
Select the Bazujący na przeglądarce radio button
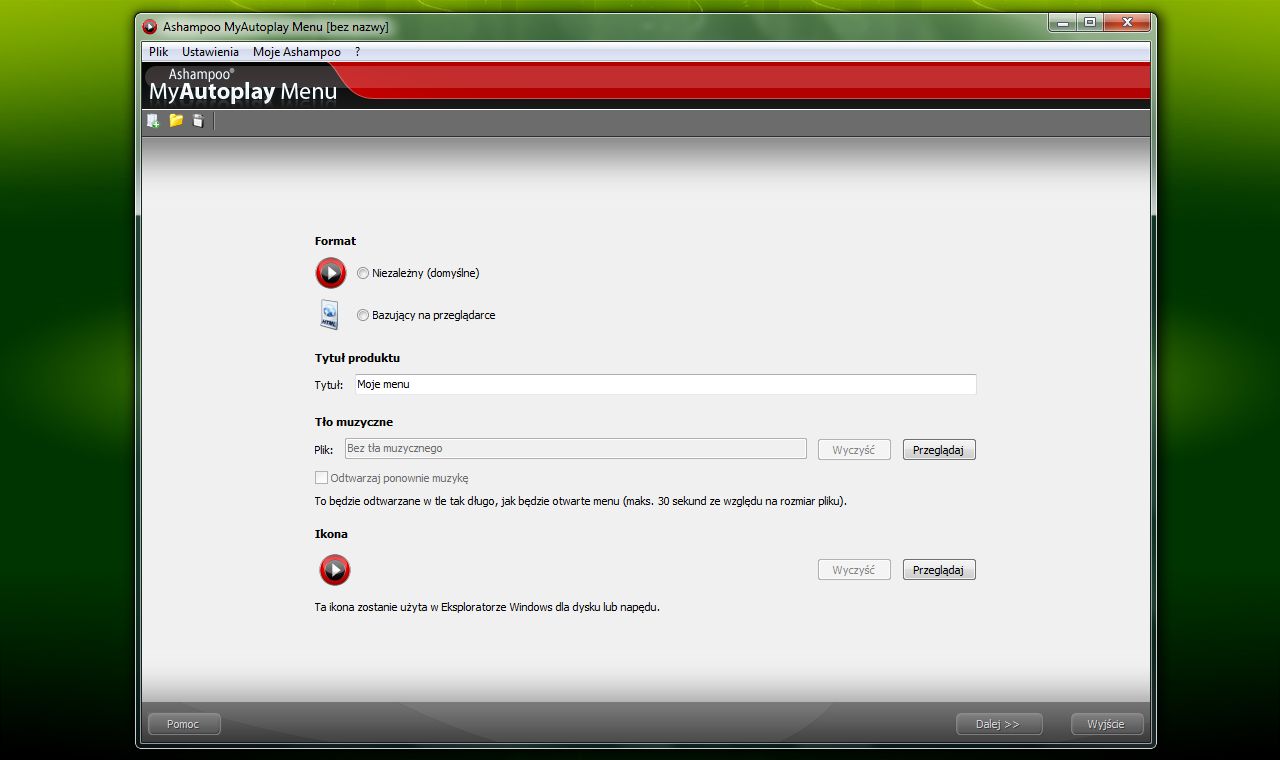363,315
